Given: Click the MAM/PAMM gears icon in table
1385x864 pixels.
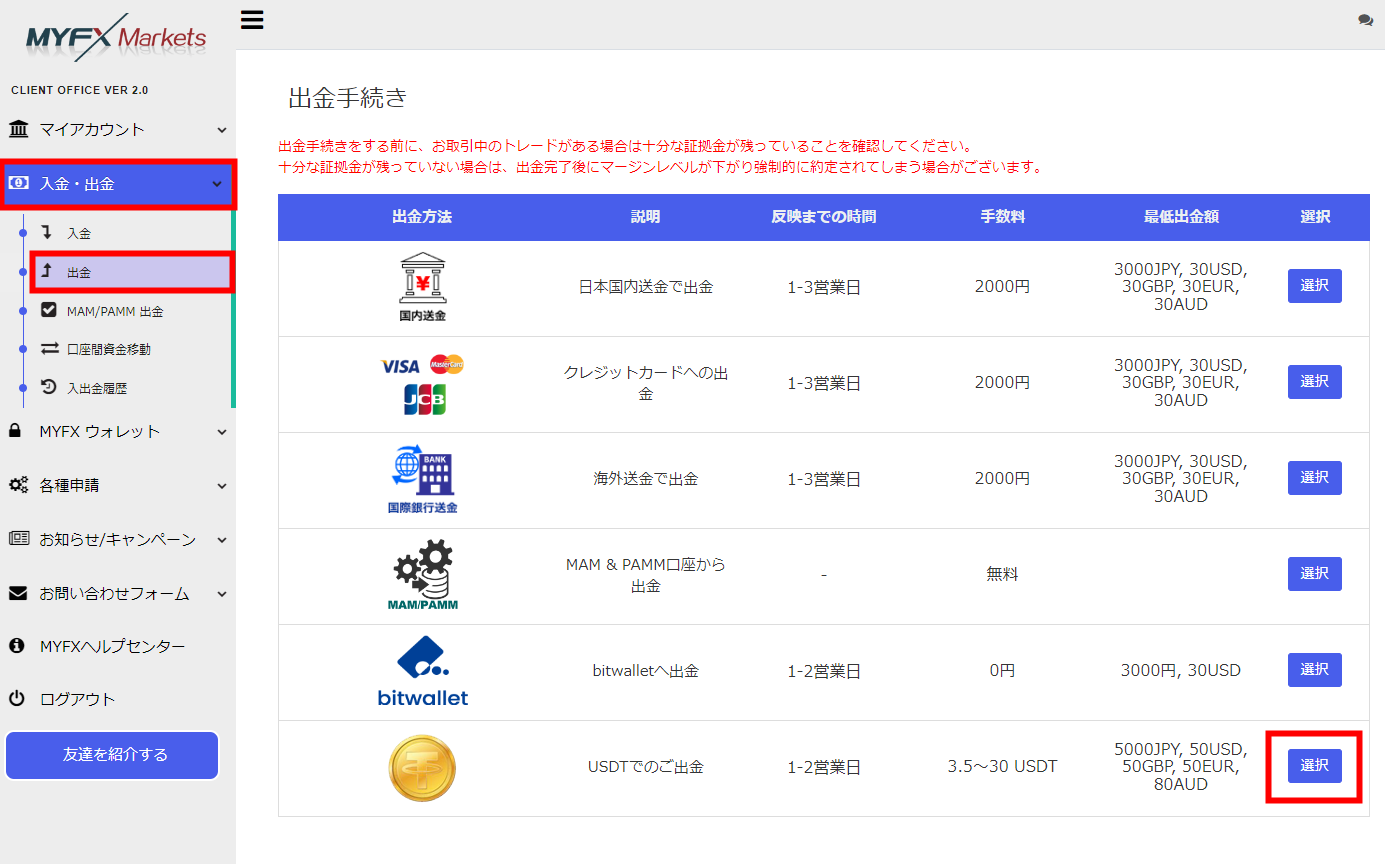Looking at the screenshot, I should tap(422, 575).
